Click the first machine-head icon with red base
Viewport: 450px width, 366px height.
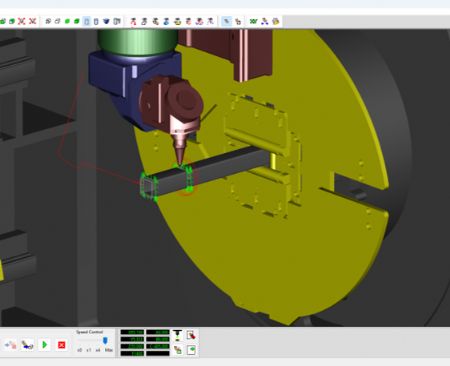[133, 21]
